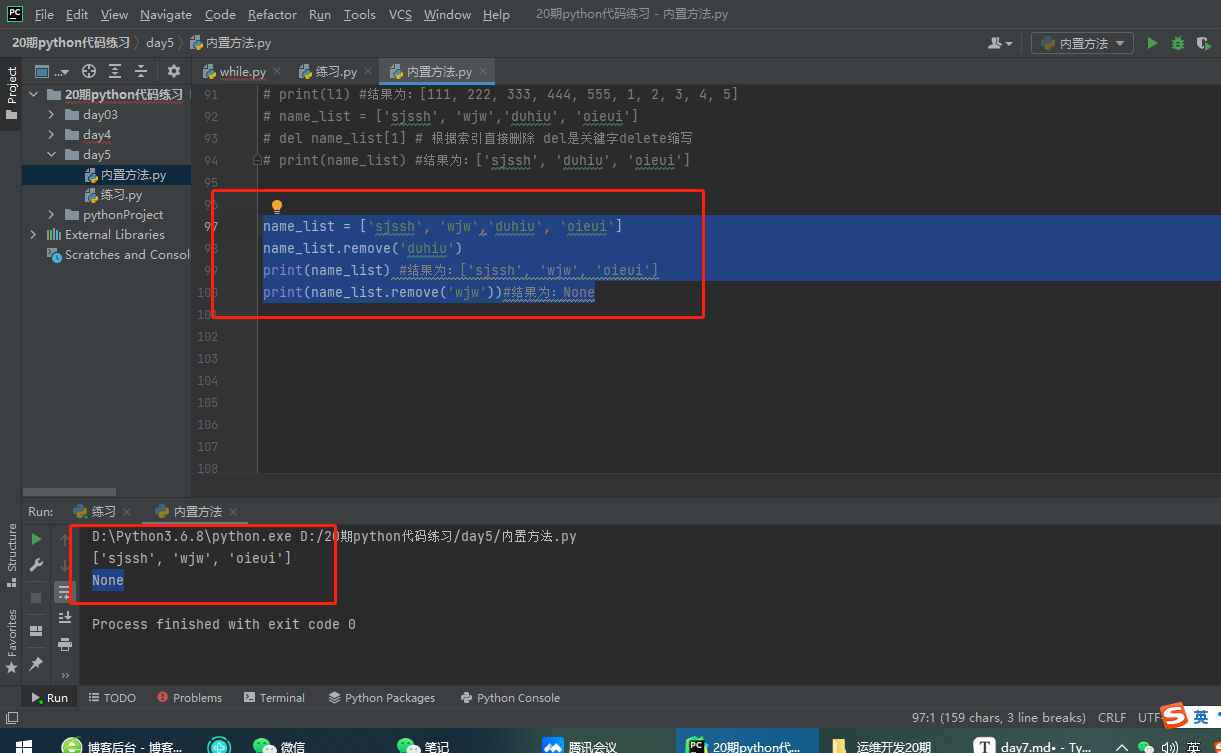This screenshot has width=1221, height=753.
Task: Open the Terminal tool window
Action: pyautogui.click(x=273, y=698)
